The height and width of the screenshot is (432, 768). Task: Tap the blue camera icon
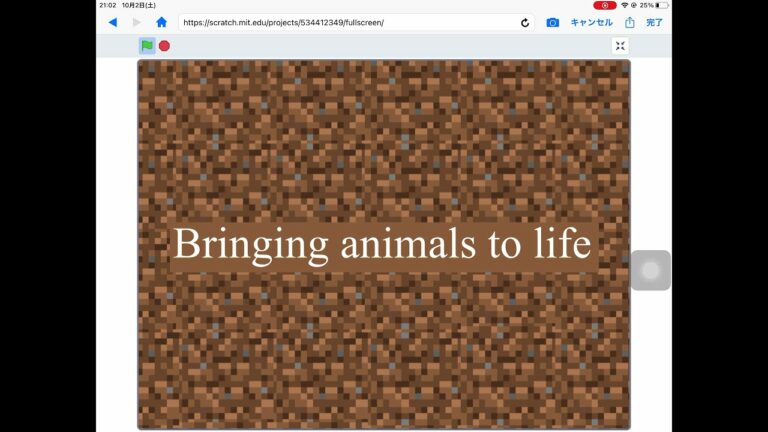553,22
